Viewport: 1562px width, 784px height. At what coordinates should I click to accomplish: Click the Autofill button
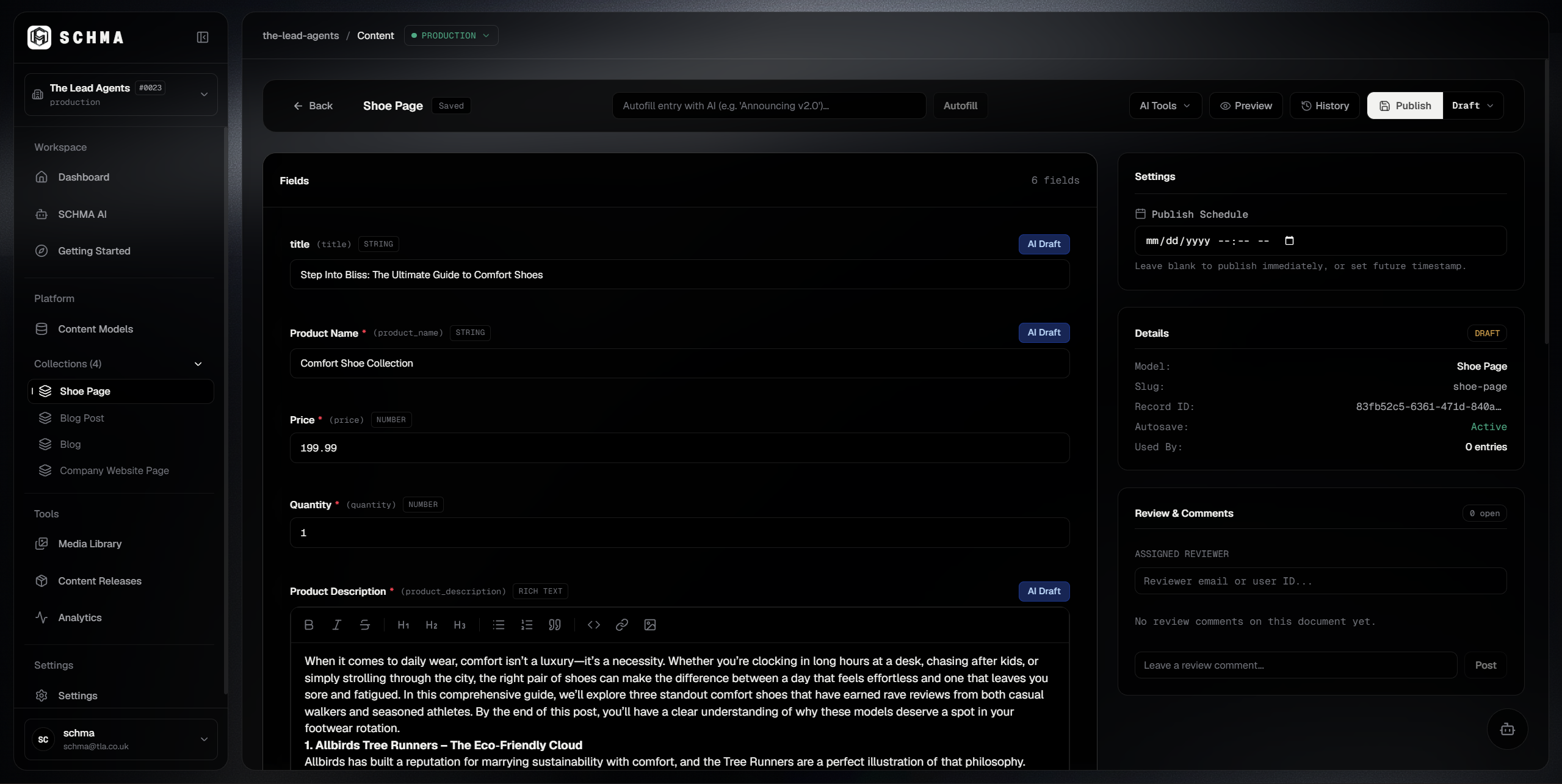pos(960,106)
